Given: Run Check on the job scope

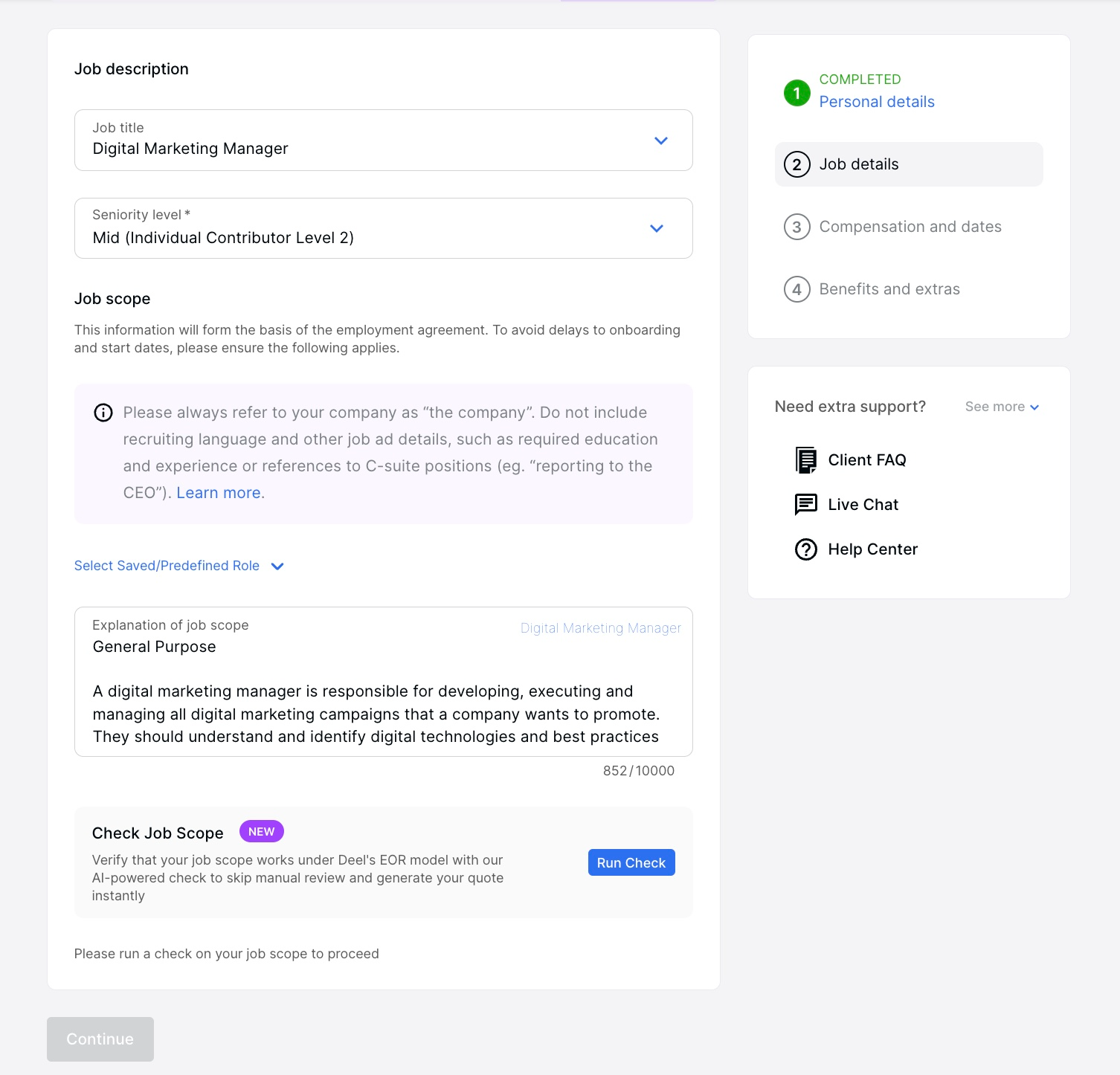Looking at the screenshot, I should coord(631,862).
